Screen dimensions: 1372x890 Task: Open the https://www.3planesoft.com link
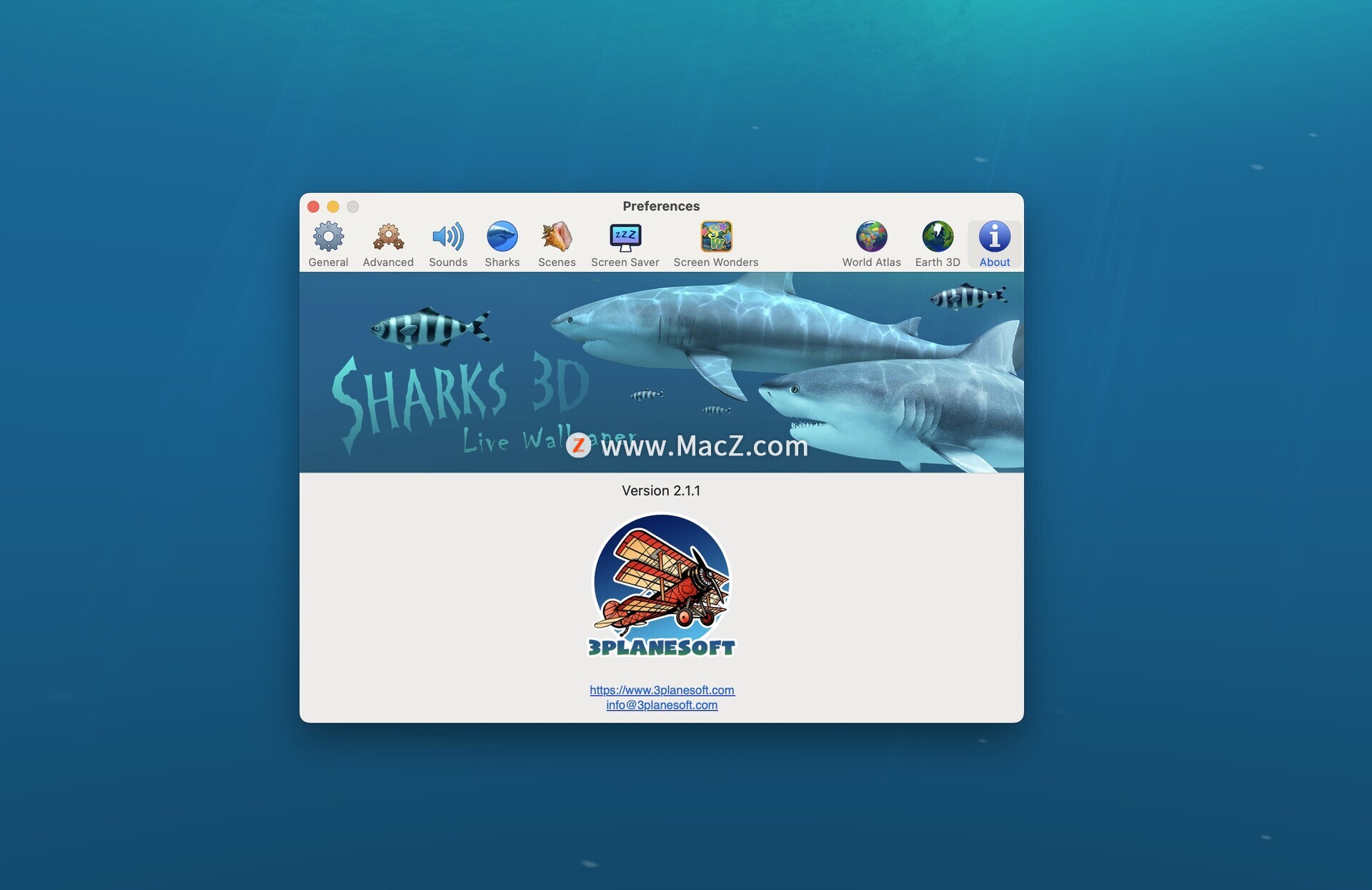point(662,690)
